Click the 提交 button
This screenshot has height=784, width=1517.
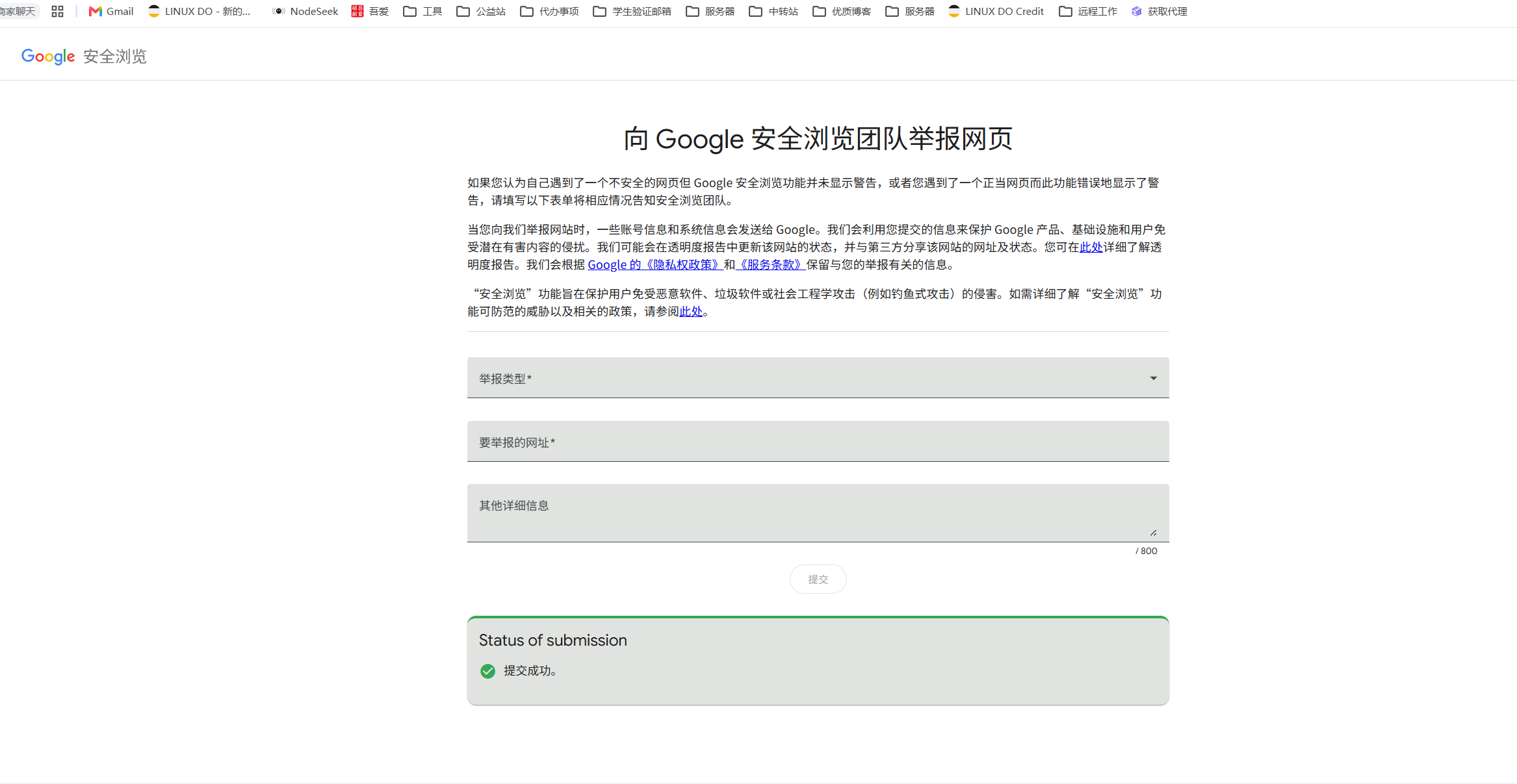818,579
